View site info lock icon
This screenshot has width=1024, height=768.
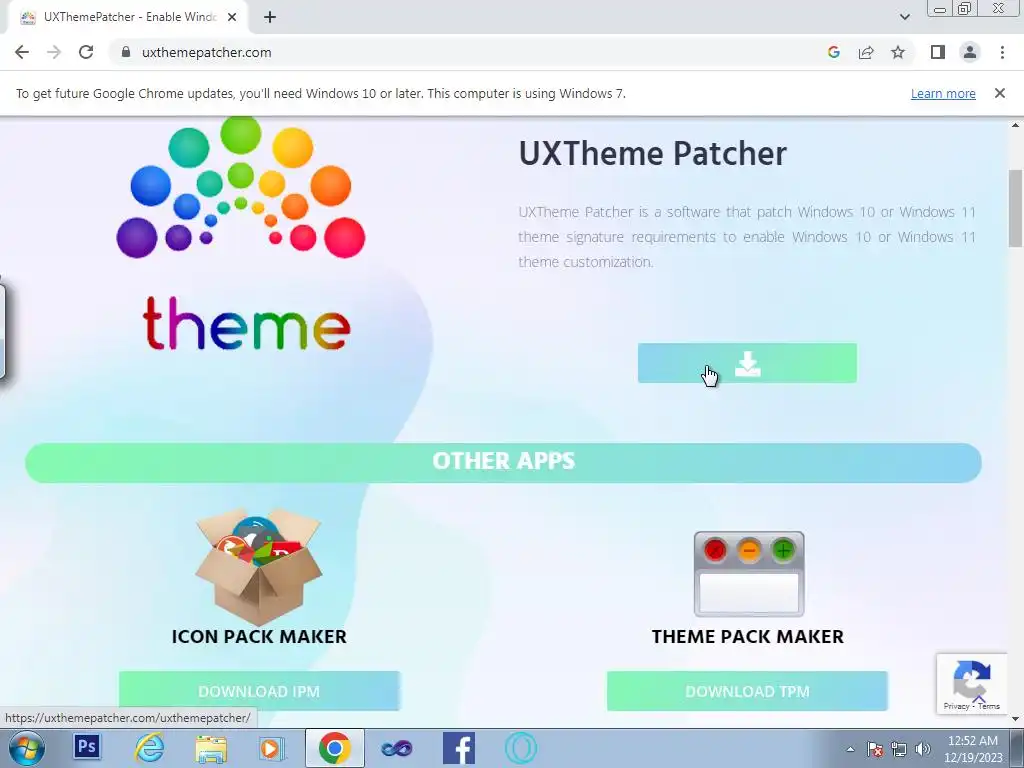[126, 52]
